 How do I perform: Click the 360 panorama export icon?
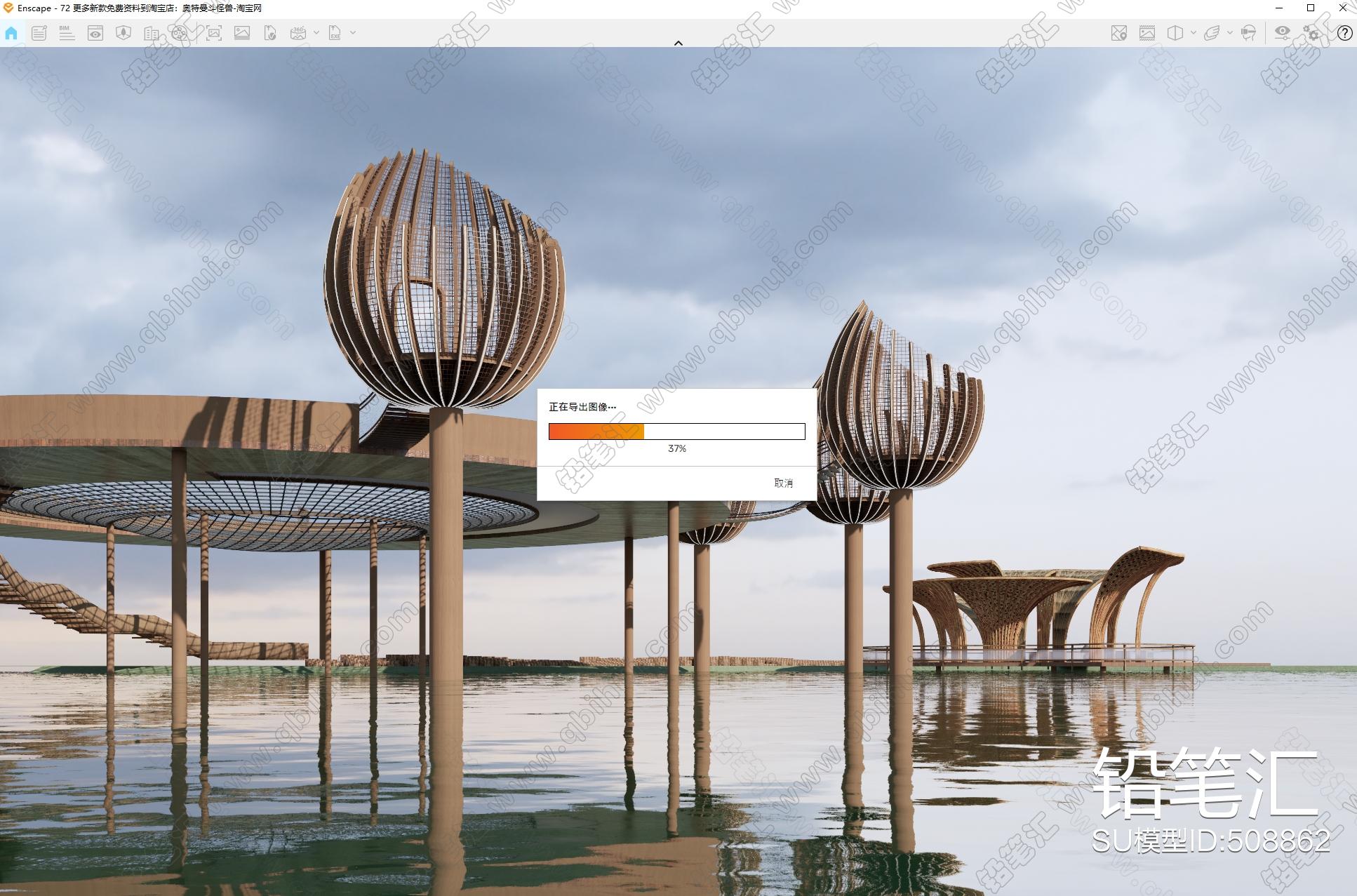click(298, 32)
